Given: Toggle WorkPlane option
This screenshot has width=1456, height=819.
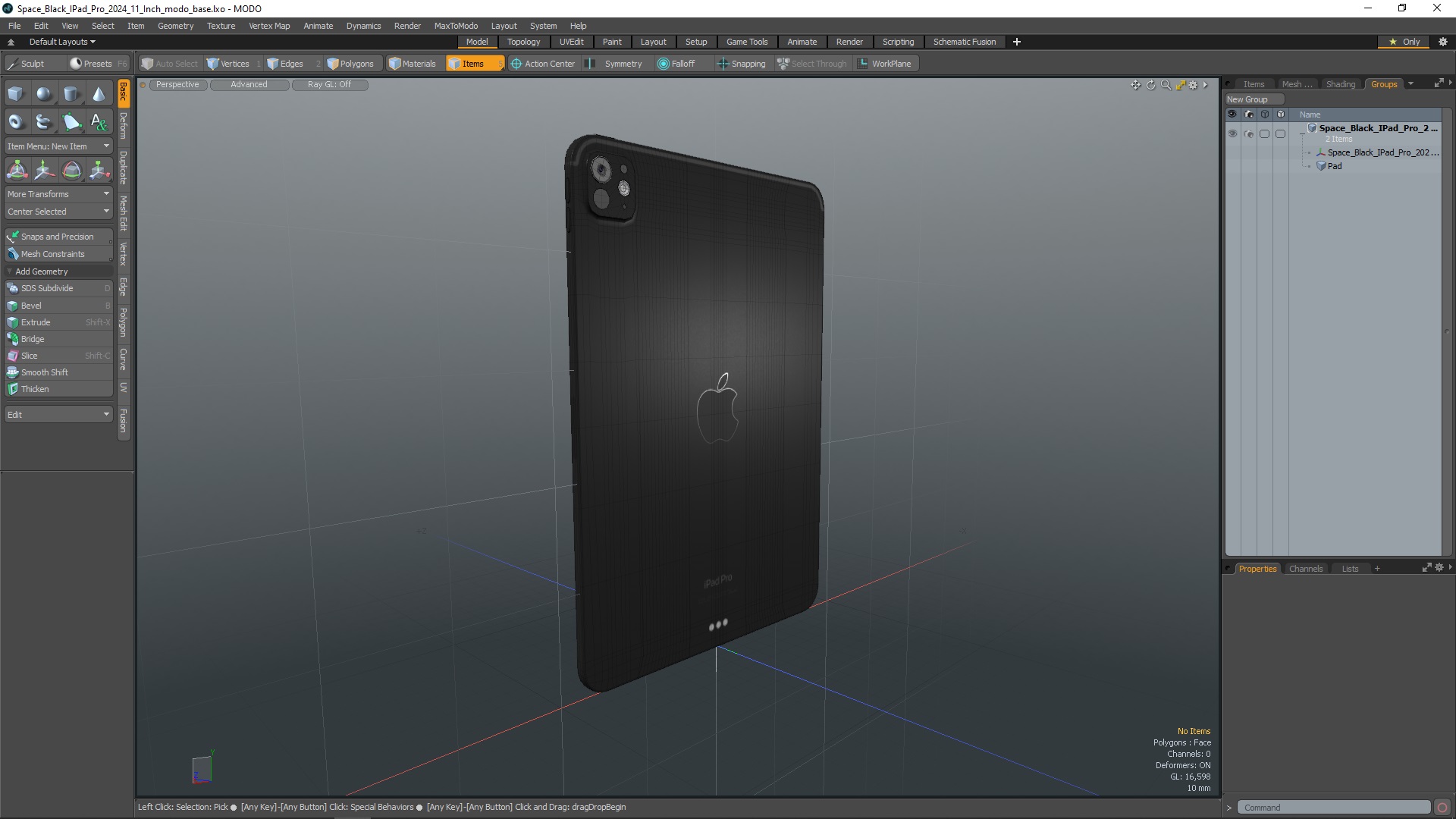Looking at the screenshot, I should (x=885, y=64).
